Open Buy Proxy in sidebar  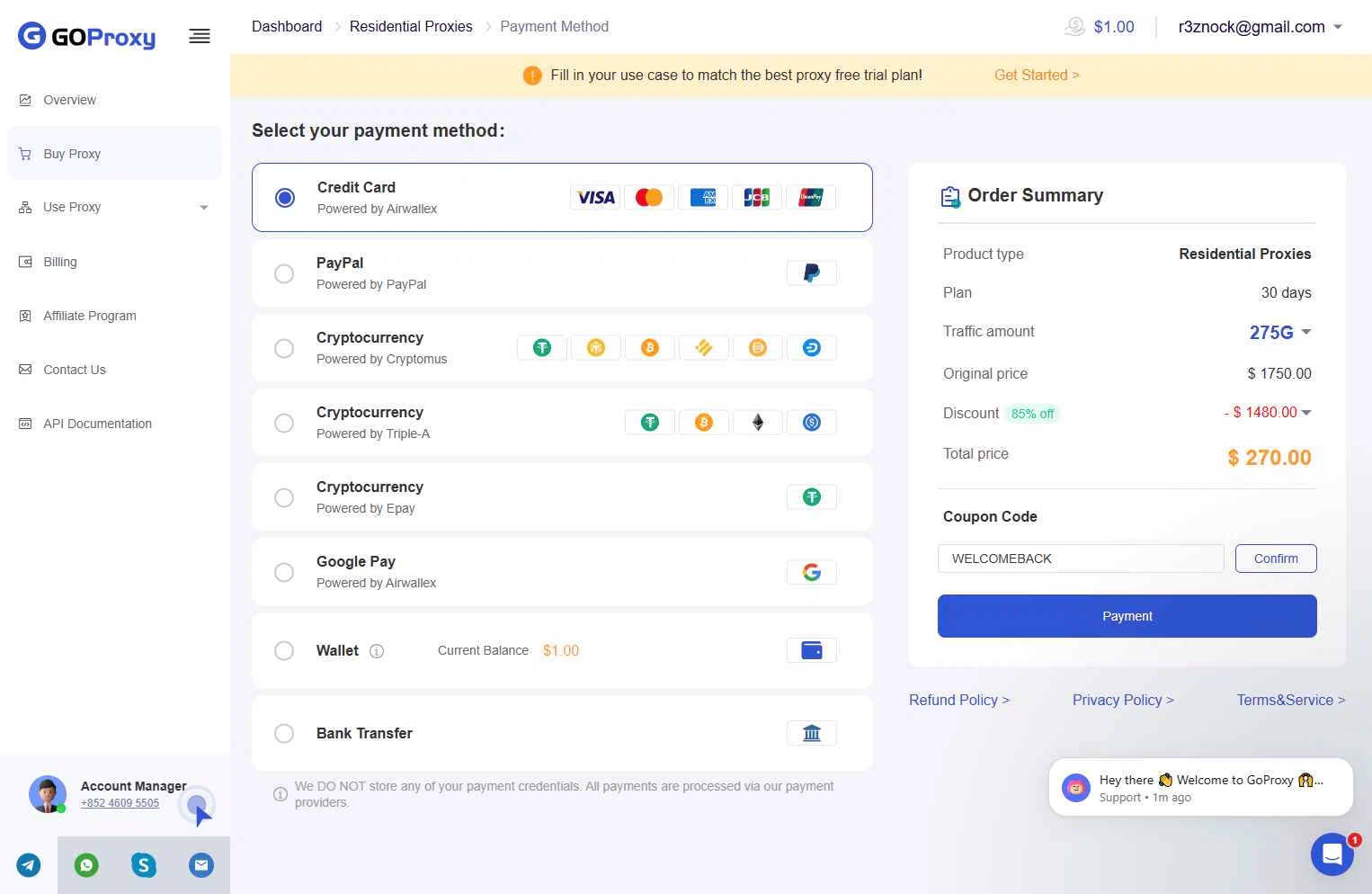coord(114,154)
